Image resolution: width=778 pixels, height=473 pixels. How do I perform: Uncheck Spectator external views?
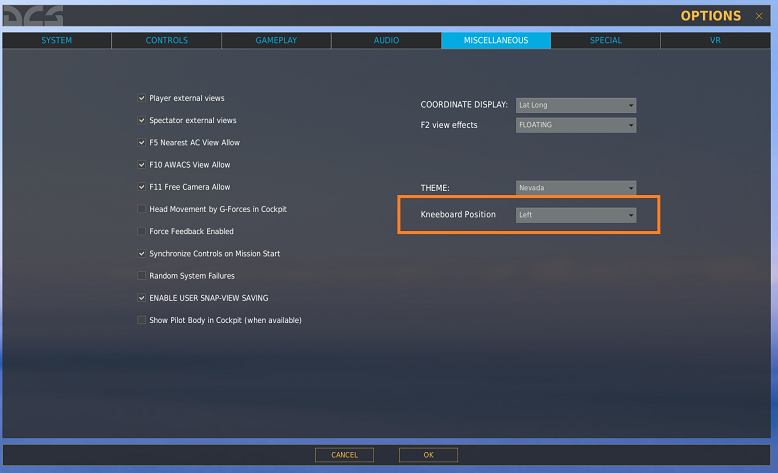click(x=142, y=121)
